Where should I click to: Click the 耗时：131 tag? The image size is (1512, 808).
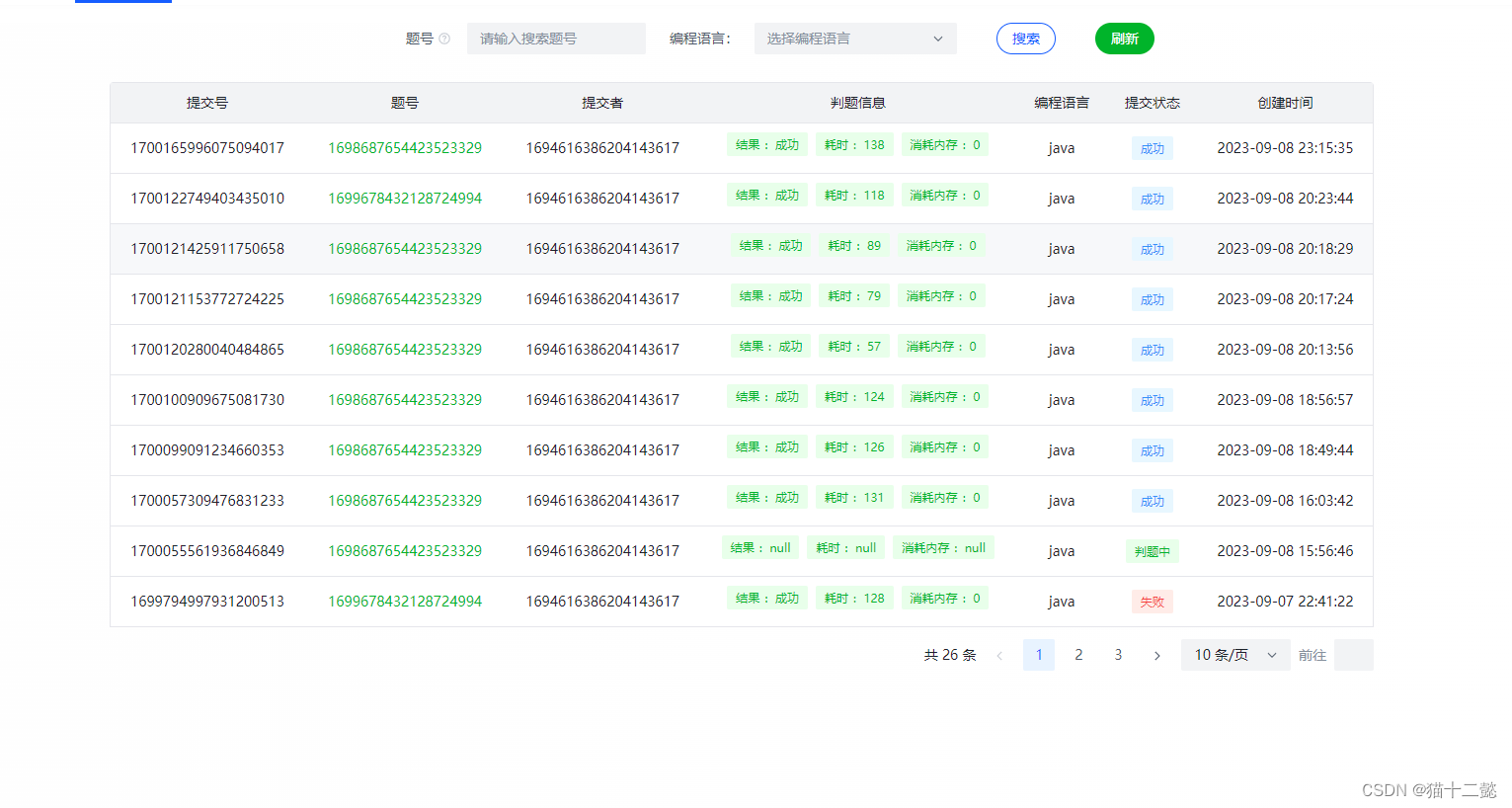coord(854,498)
